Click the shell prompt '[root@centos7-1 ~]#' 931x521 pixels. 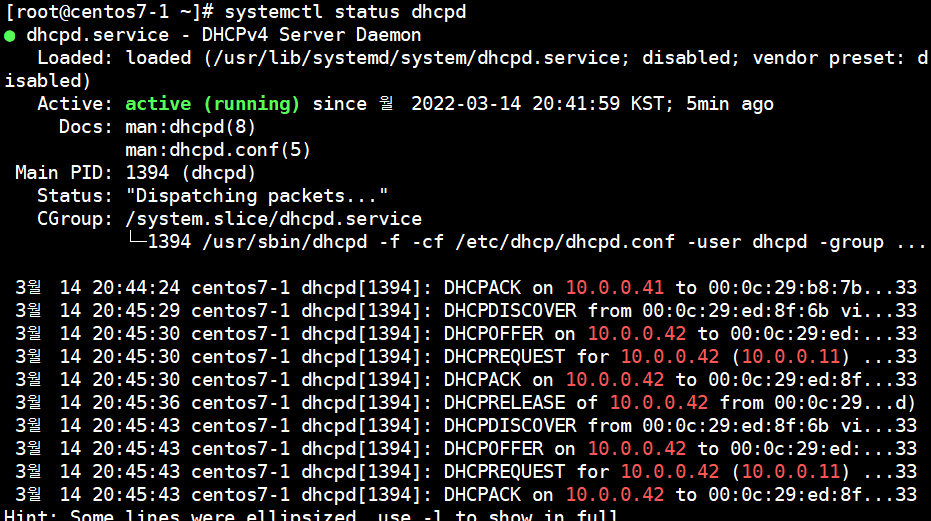(109, 12)
